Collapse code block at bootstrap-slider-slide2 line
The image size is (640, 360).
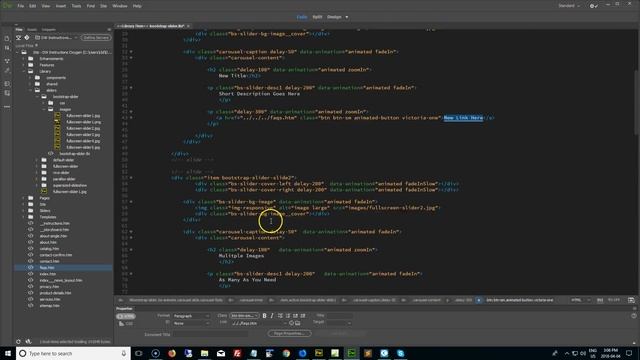coord(131,178)
